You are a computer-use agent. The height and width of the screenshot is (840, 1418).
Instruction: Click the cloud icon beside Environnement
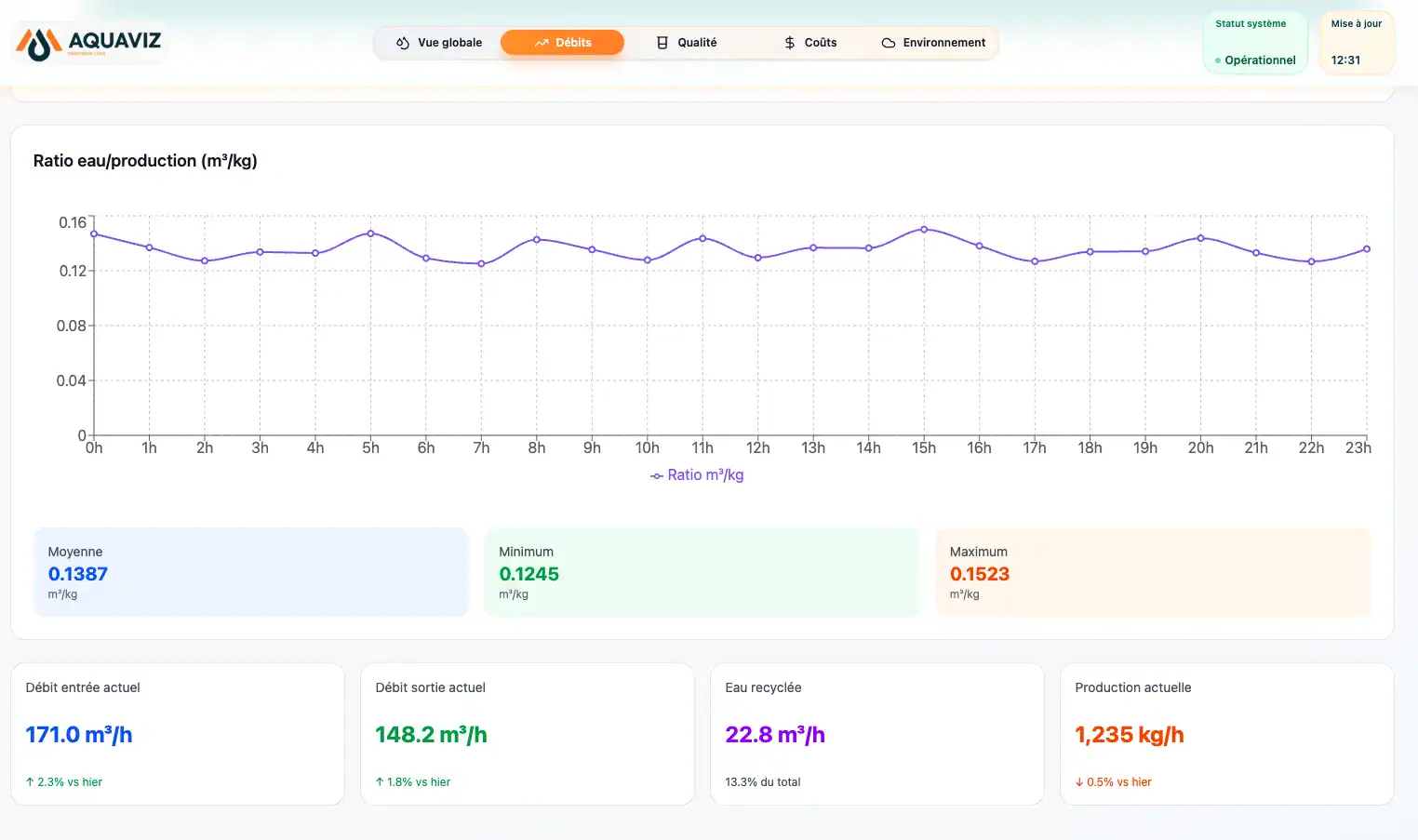tap(889, 43)
